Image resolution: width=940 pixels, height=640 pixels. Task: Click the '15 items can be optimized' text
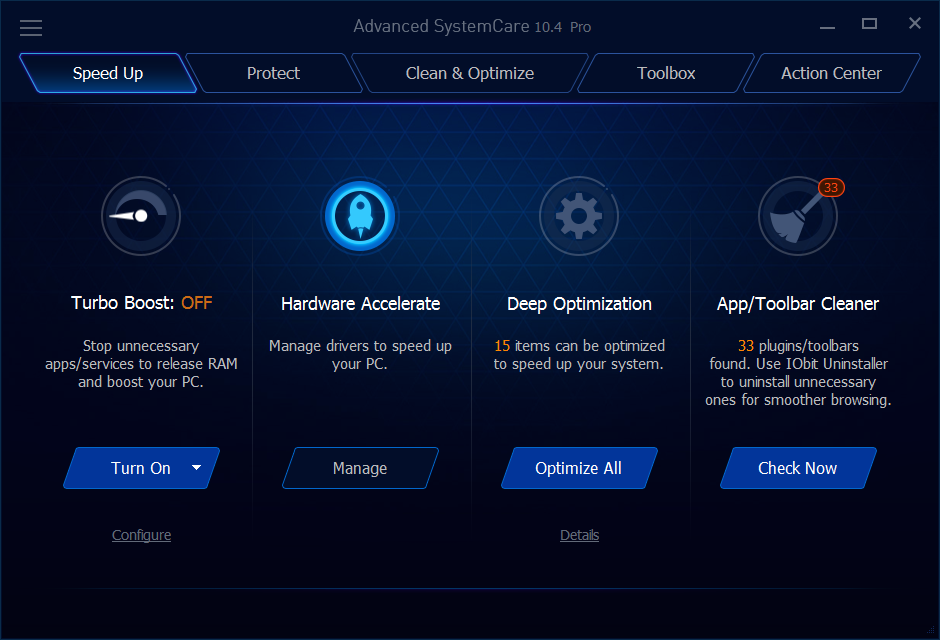pyautogui.click(x=579, y=355)
